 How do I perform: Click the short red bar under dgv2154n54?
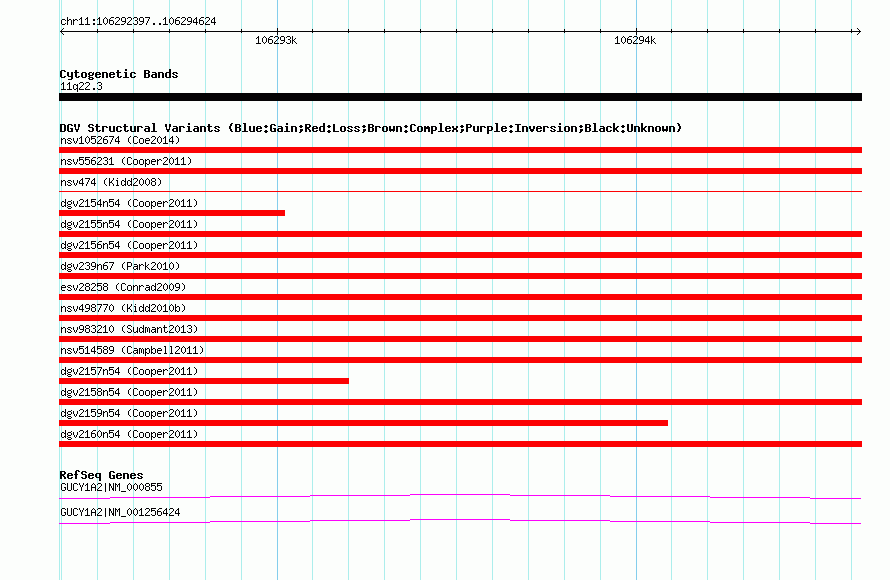[x=172, y=213]
